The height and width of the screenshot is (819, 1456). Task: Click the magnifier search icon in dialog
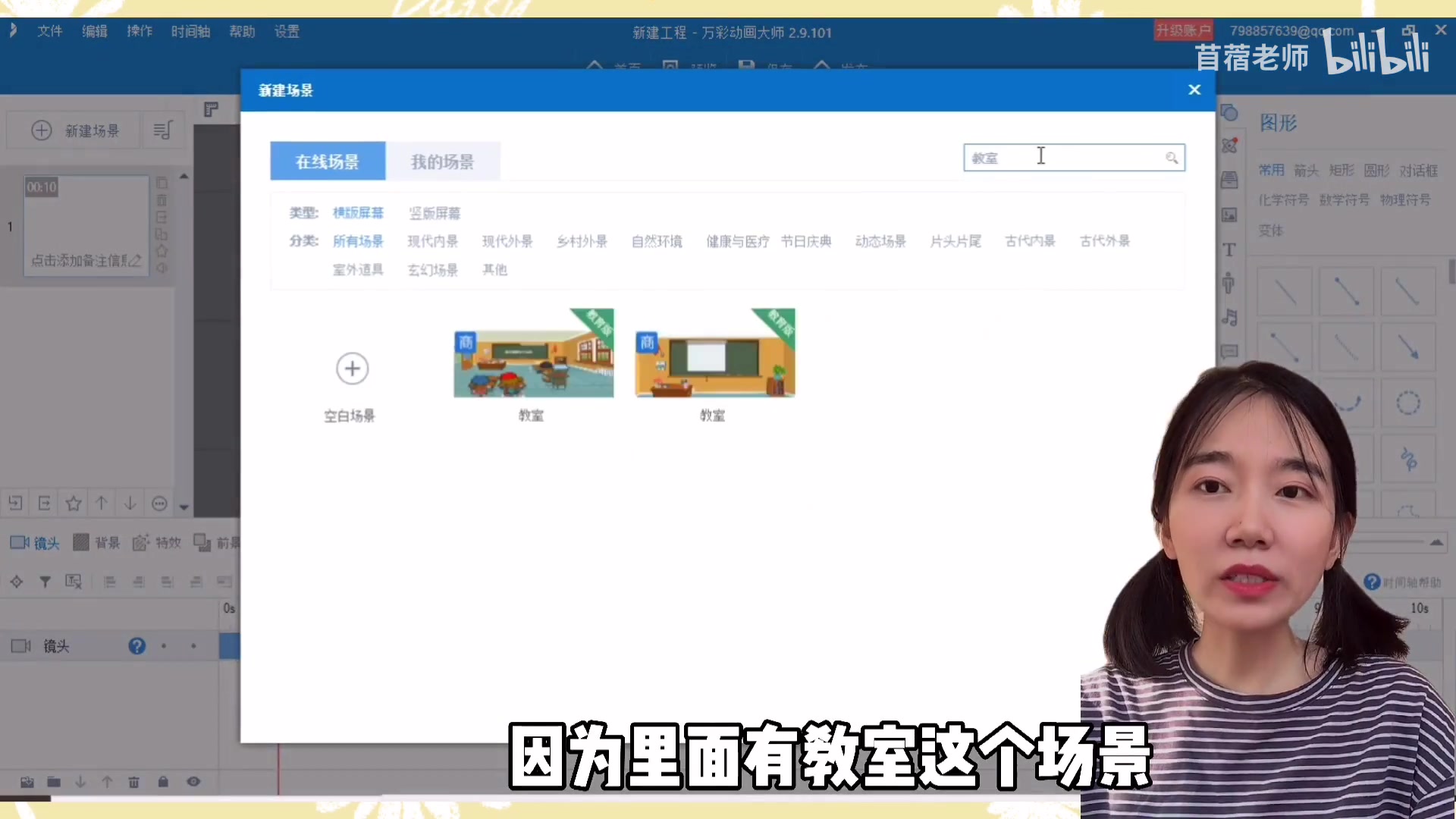[x=1172, y=158]
